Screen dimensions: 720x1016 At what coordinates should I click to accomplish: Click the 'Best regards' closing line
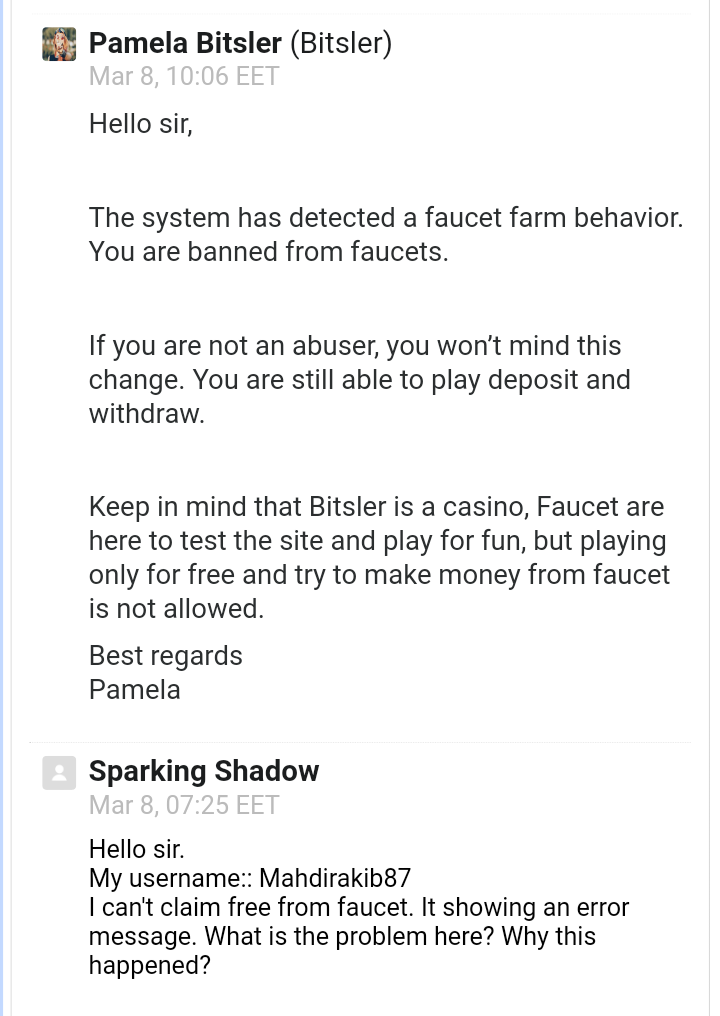point(166,656)
